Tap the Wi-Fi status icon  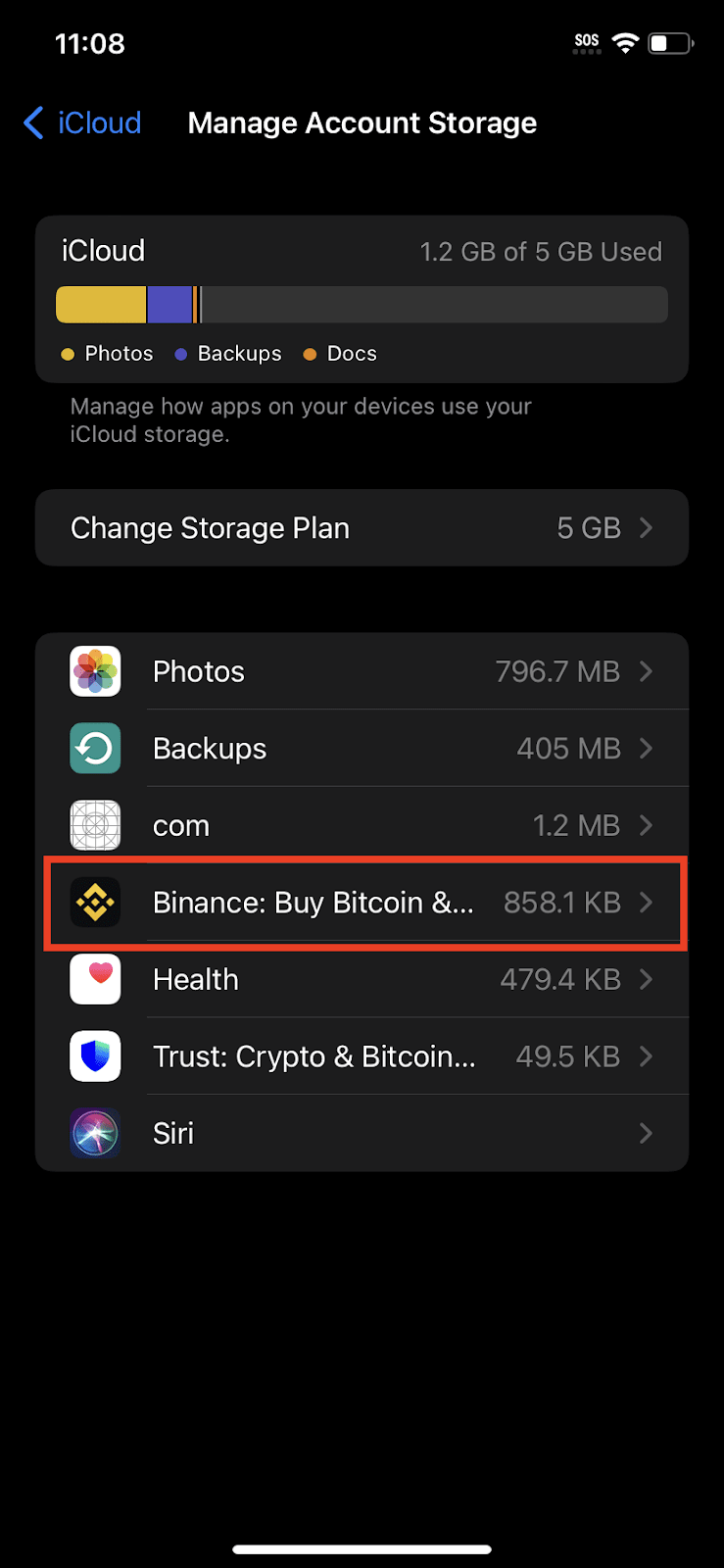pos(626,42)
